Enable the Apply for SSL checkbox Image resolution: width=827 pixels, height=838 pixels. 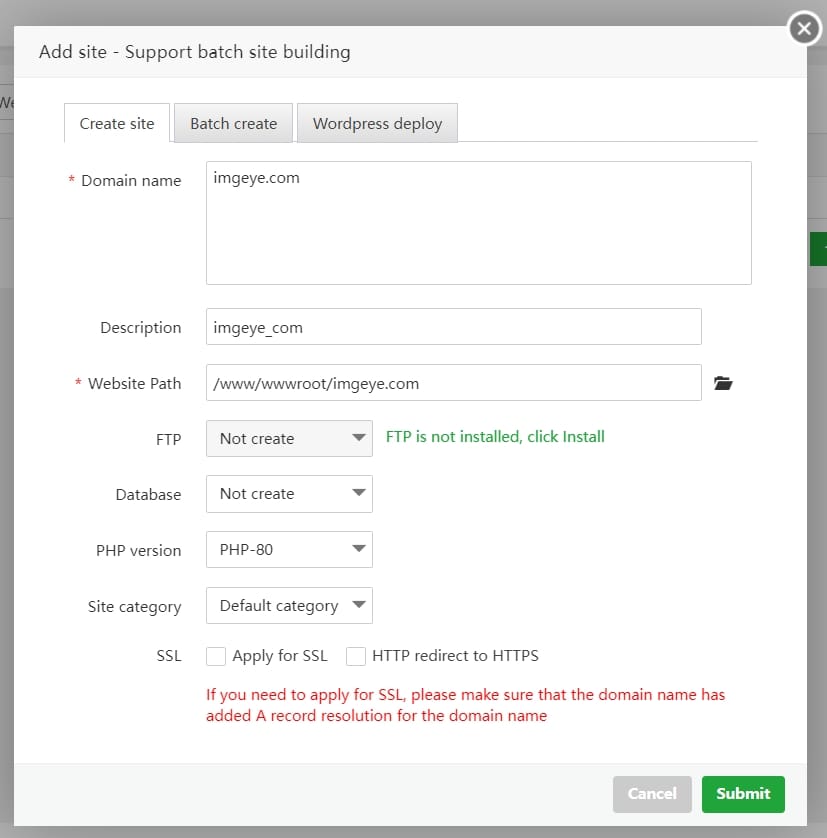(x=216, y=656)
